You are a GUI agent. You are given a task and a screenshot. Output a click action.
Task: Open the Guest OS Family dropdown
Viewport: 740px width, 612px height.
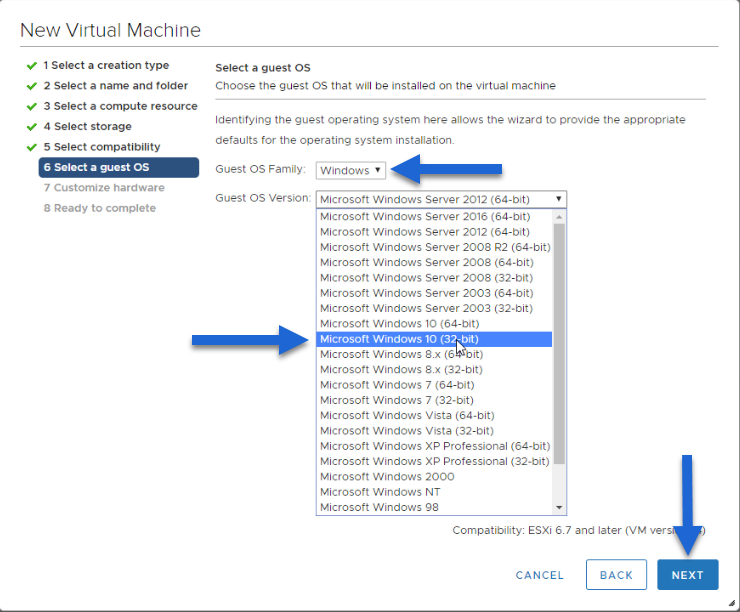coord(351,170)
